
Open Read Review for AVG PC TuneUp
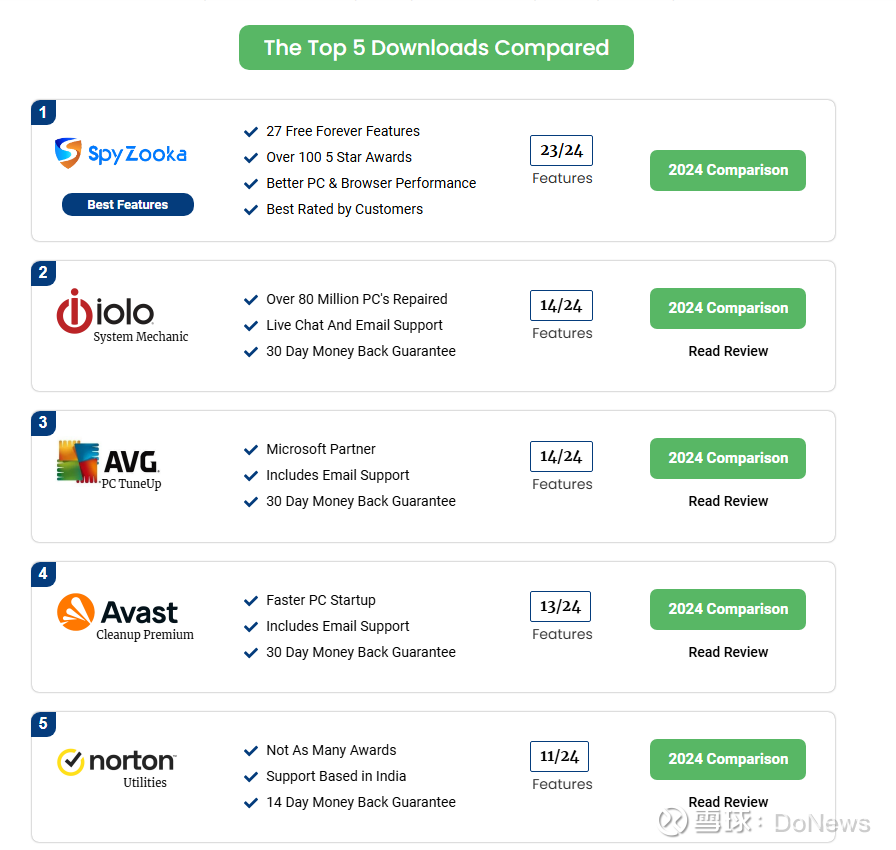pyautogui.click(x=728, y=501)
